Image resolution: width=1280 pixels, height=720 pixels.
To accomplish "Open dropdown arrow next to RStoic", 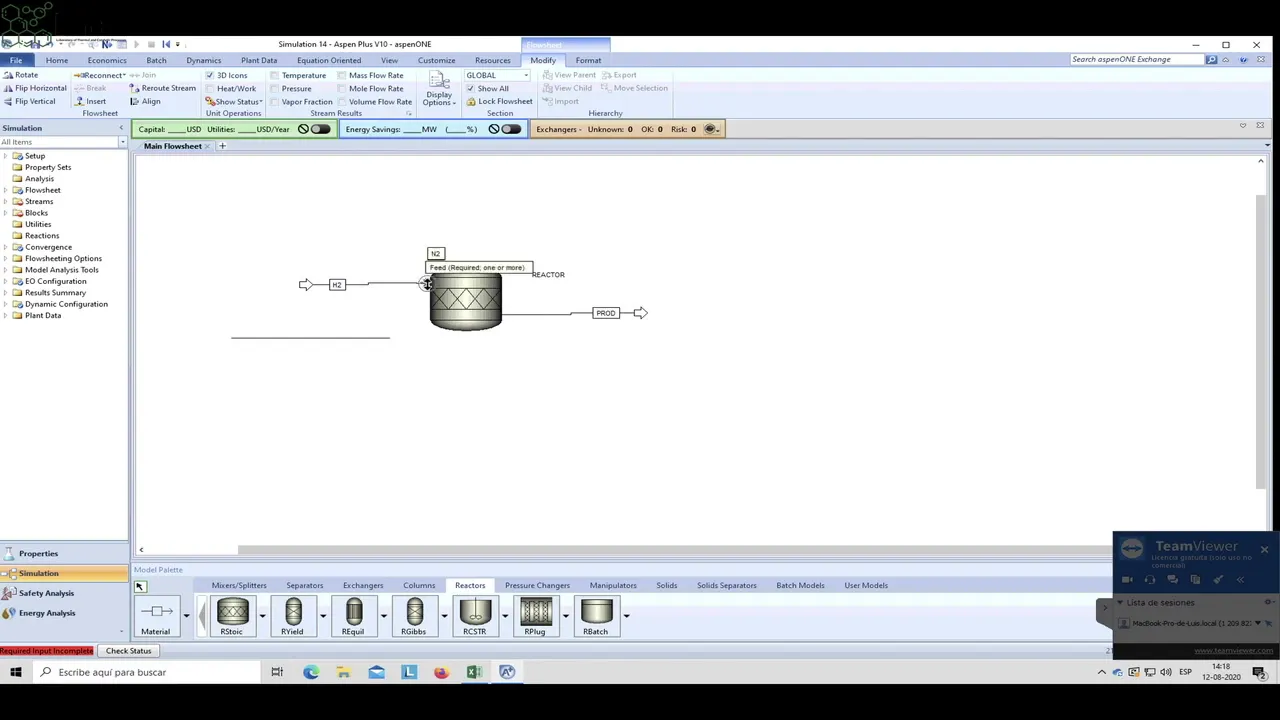I will [x=262, y=616].
